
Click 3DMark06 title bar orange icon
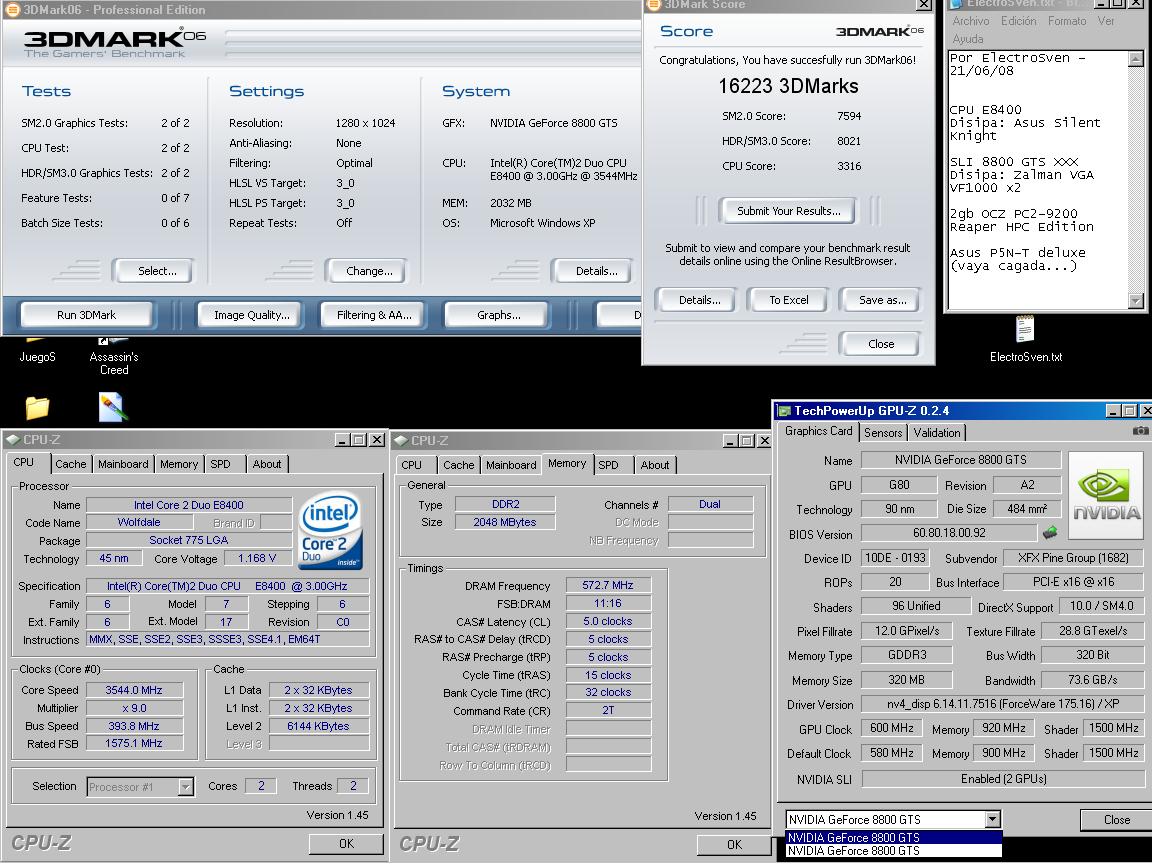click(x=12, y=10)
